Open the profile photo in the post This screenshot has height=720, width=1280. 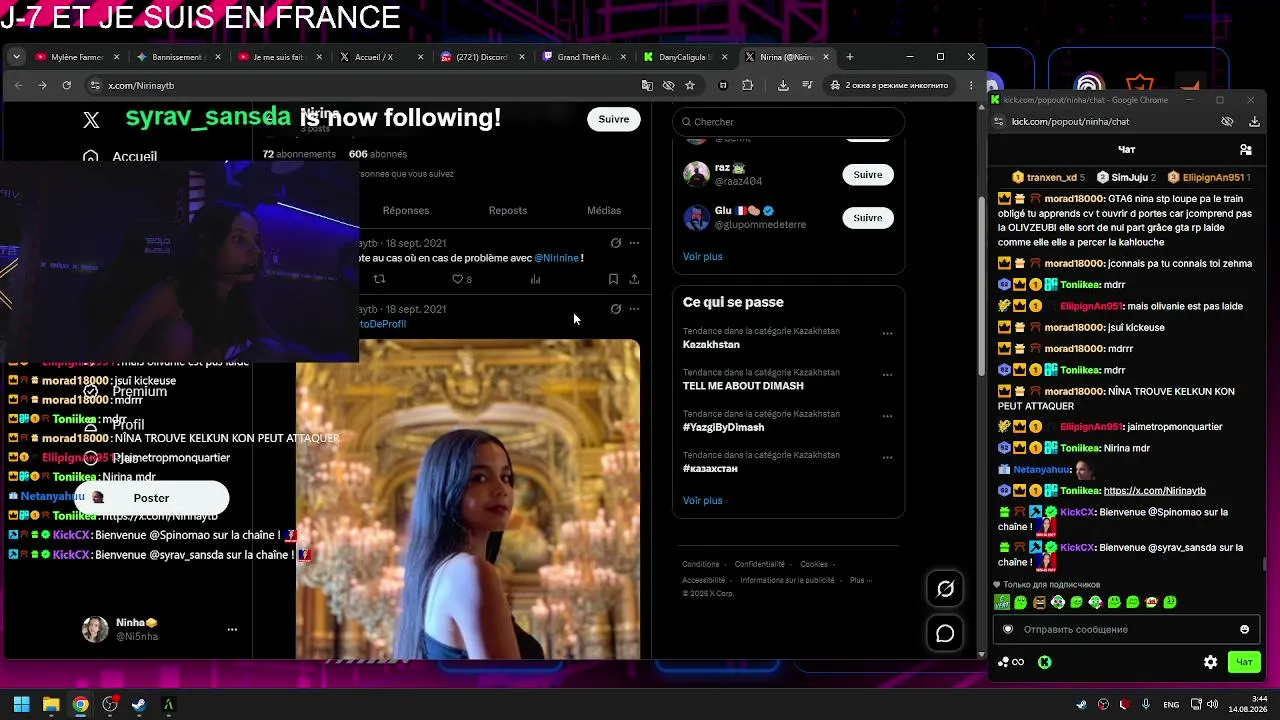point(468,499)
